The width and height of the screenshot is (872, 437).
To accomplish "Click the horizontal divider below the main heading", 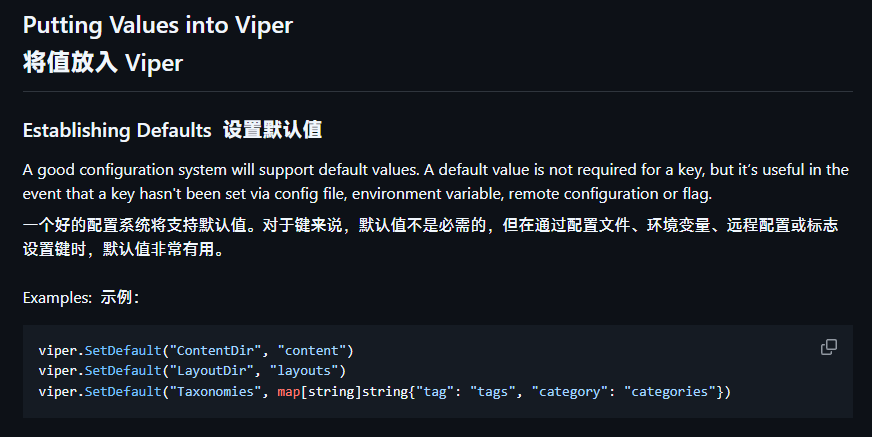I will [x=436, y=92].
